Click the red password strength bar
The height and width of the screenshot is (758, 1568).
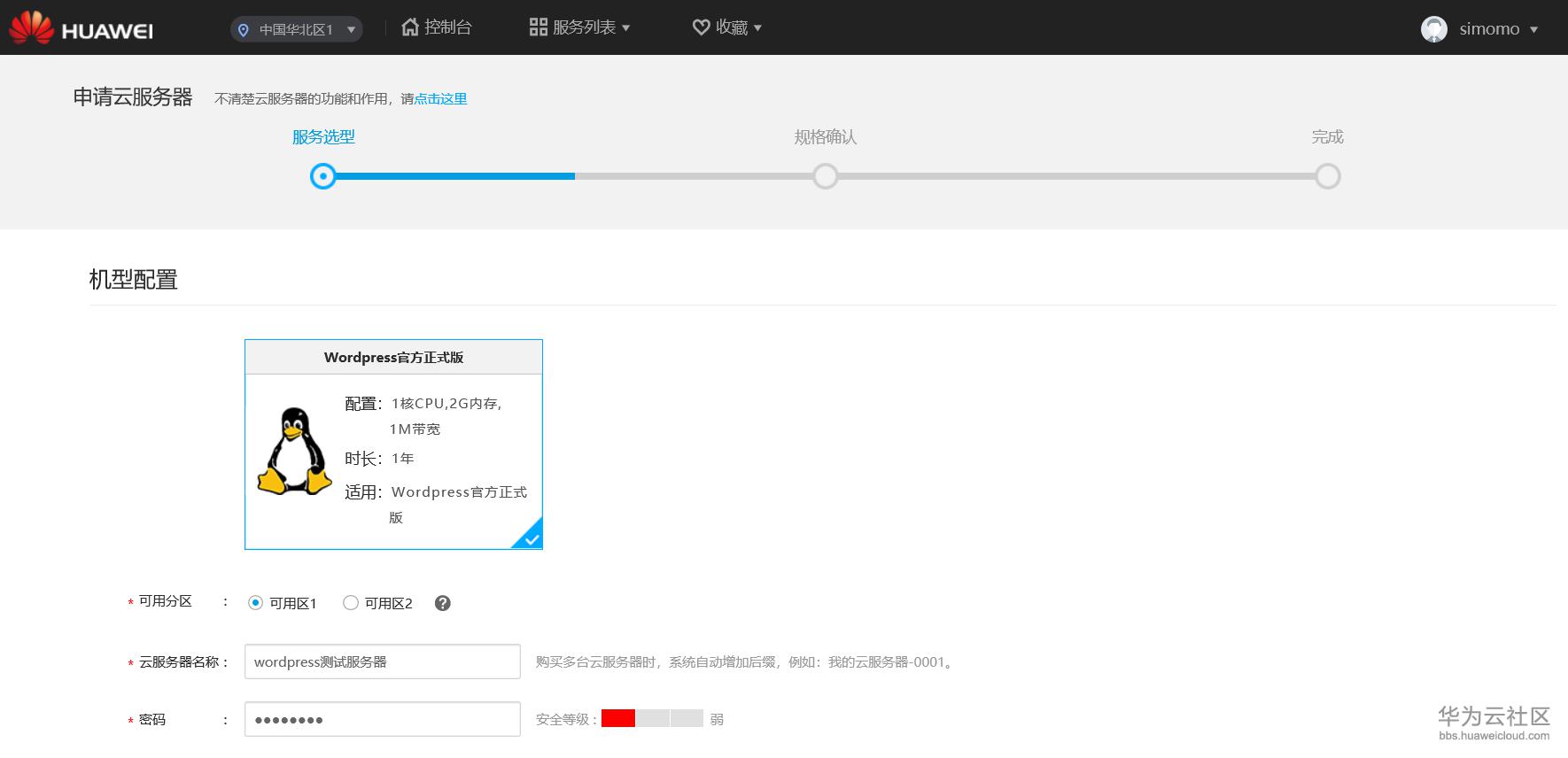(618, 718)
